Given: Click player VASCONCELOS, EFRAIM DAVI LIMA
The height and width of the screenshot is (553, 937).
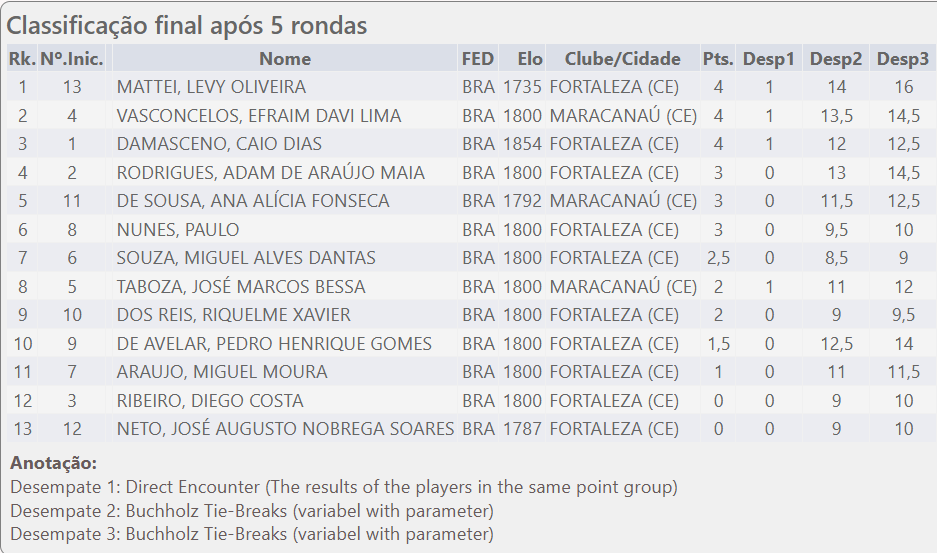Looking at the screenshot, I should coord(259,116).
